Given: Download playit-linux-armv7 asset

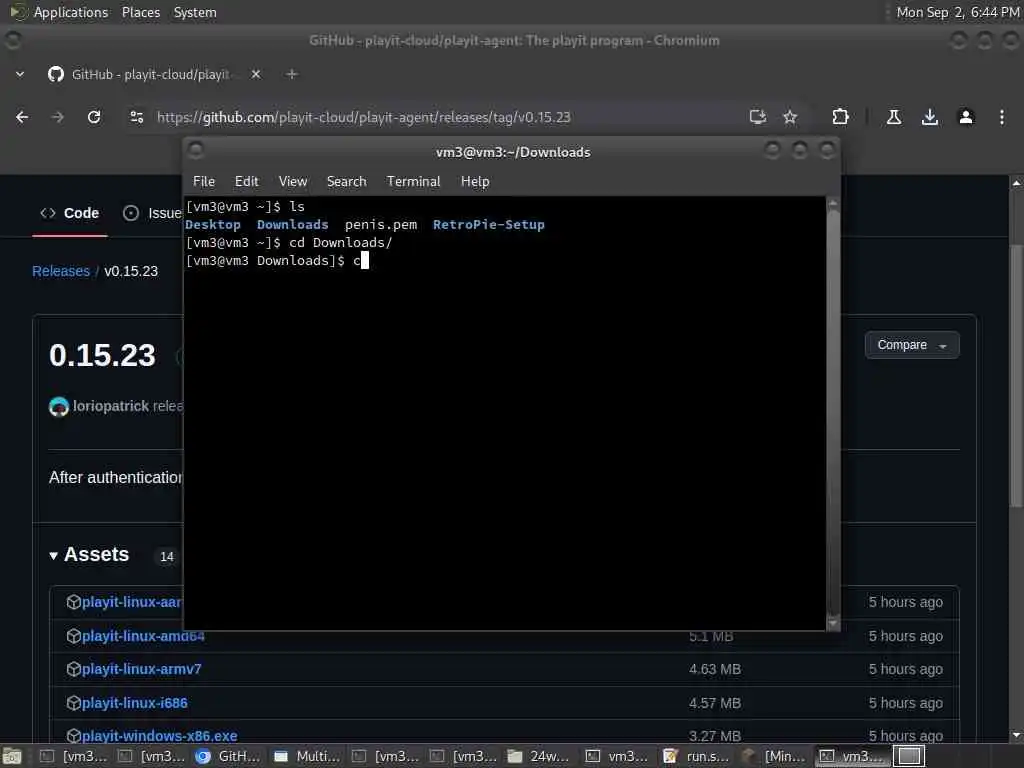Looking at the screenshot, I should (142, 669).
